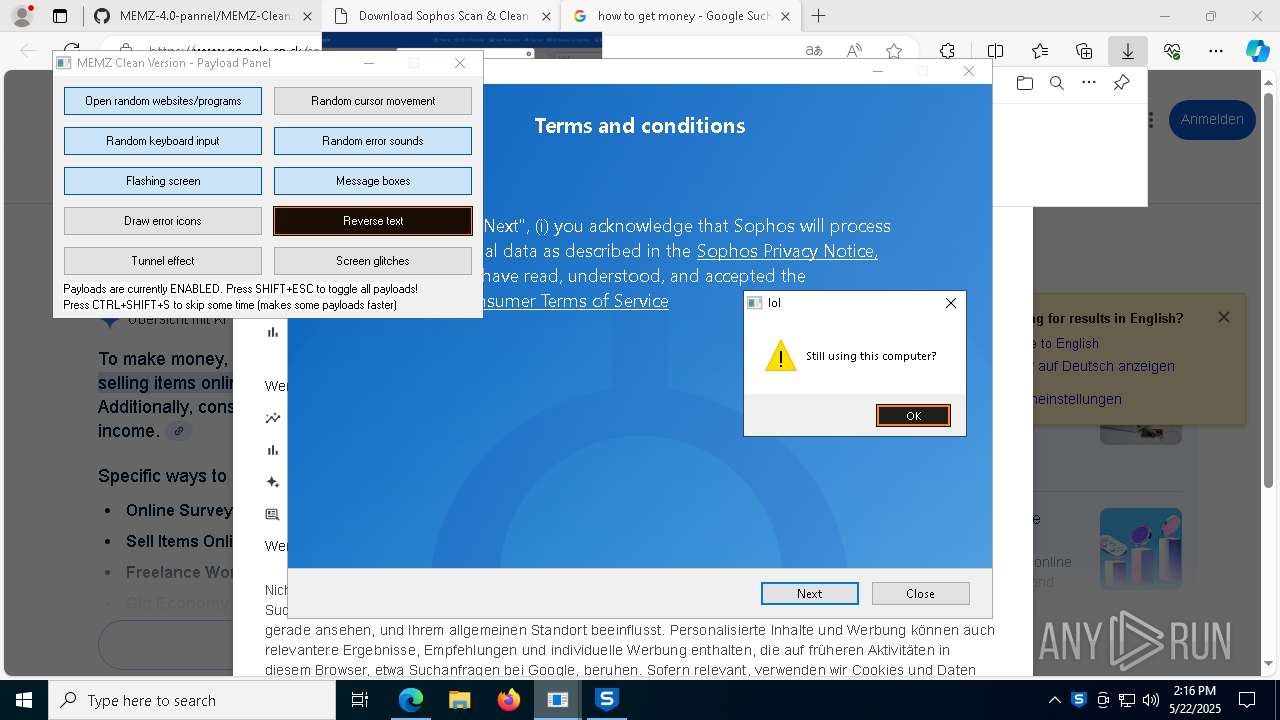Expand hidden system tray icons chevron
1280x720 pixels.
1054,700
